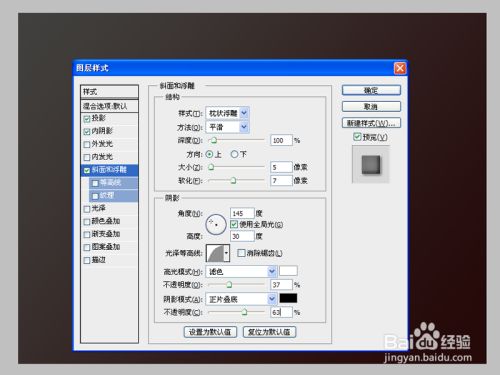
Task: Click the highlight opacity field showing 37
Action: (281, 285)
